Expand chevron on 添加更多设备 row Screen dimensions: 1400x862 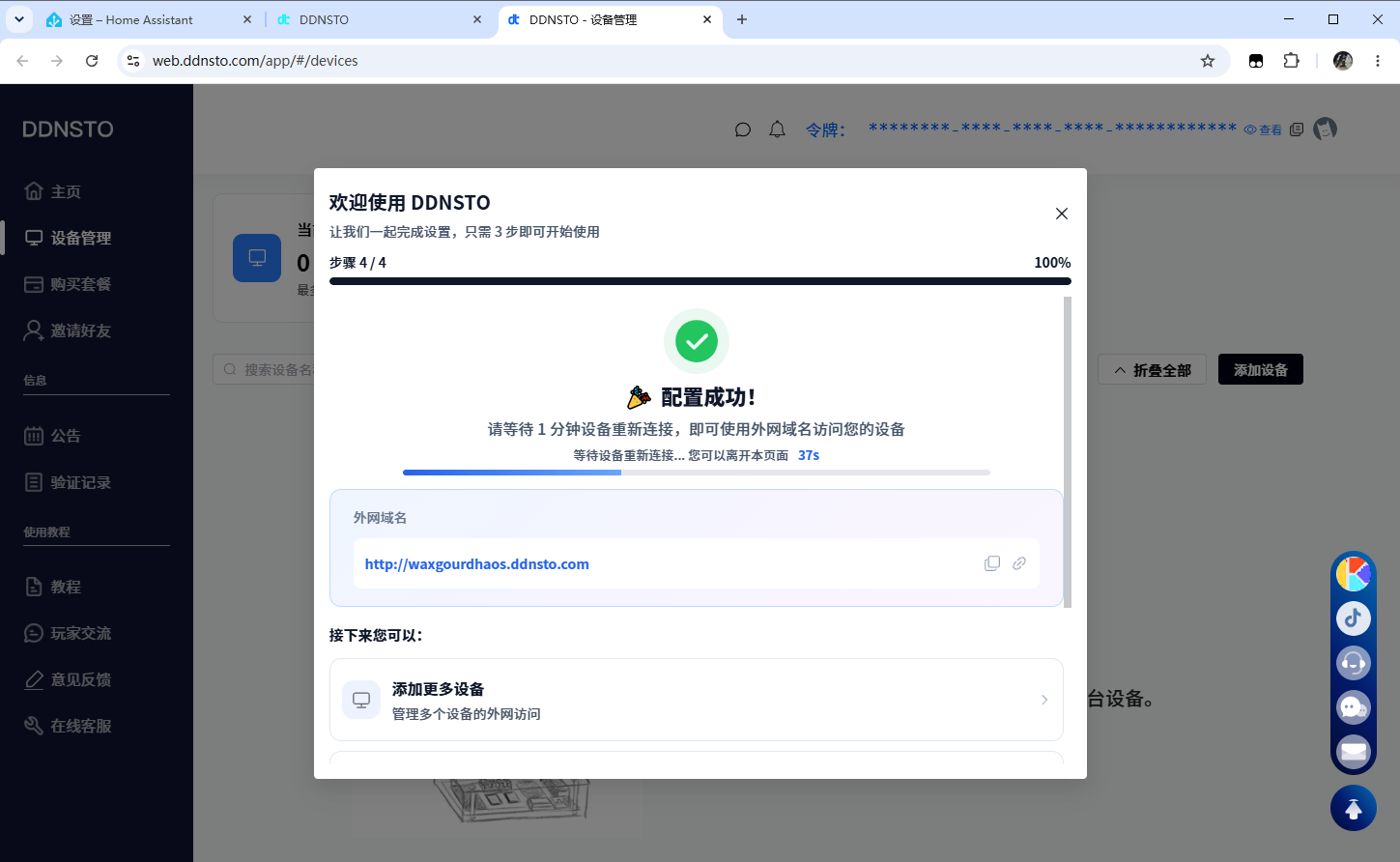pos(1044,700)
